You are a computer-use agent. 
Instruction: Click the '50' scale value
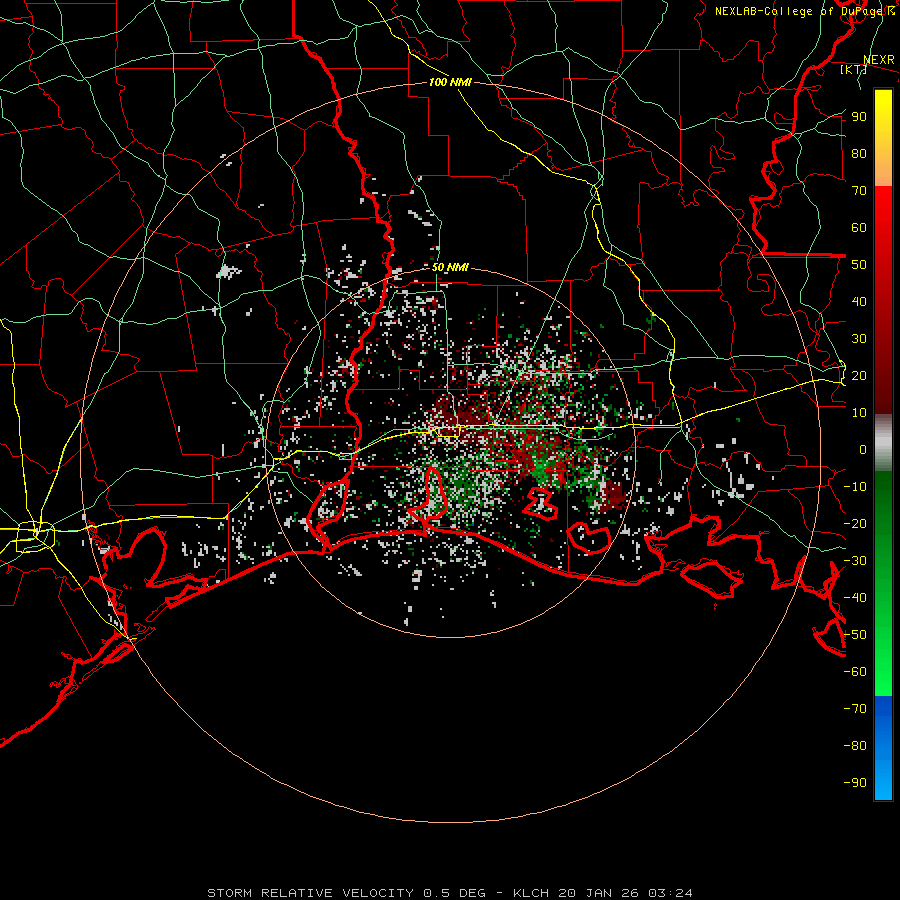click(x=859, y=265)
